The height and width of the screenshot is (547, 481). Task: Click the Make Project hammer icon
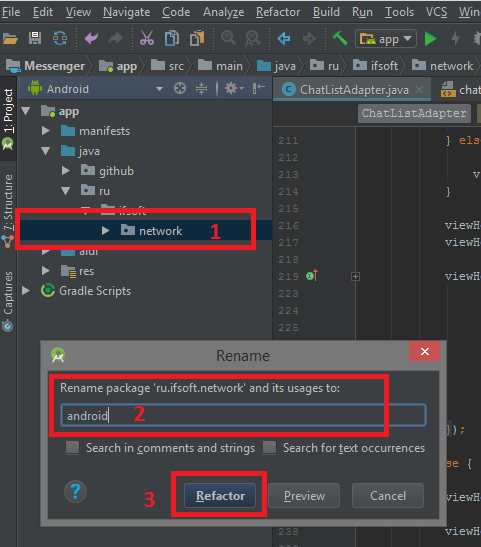click(x=340, y=38)
